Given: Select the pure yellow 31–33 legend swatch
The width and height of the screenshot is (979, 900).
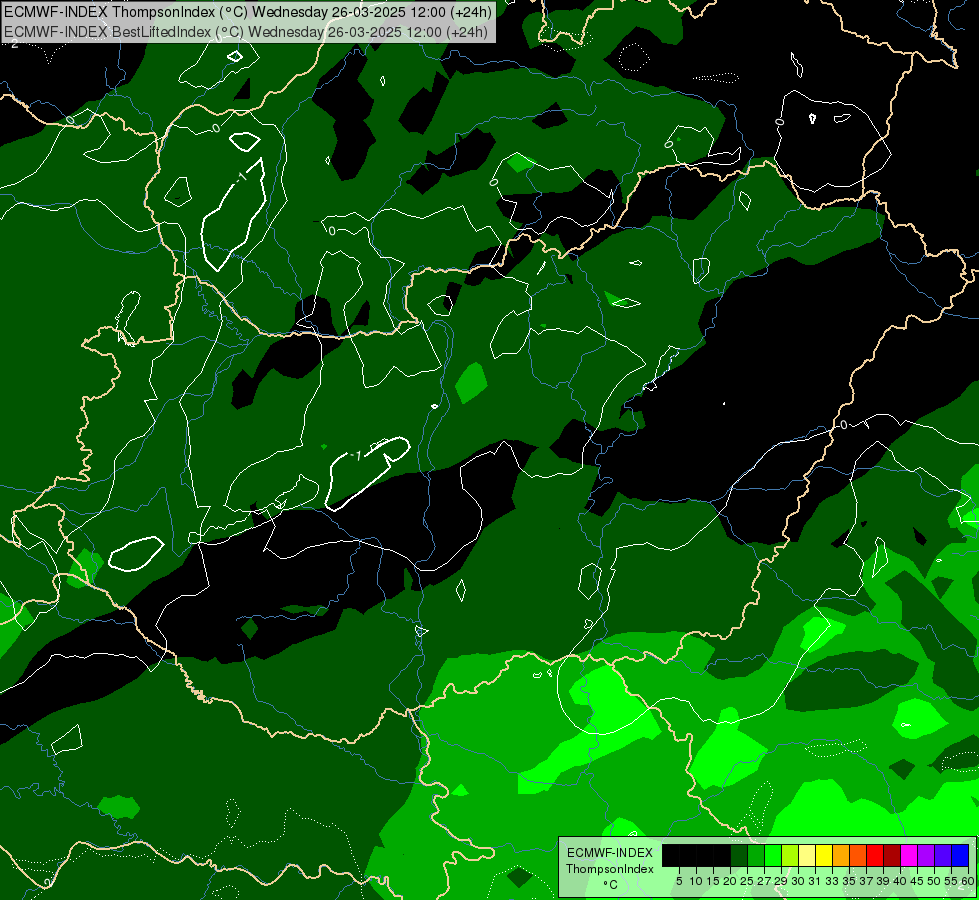Looking at the screenshot, I should point(824,855).
